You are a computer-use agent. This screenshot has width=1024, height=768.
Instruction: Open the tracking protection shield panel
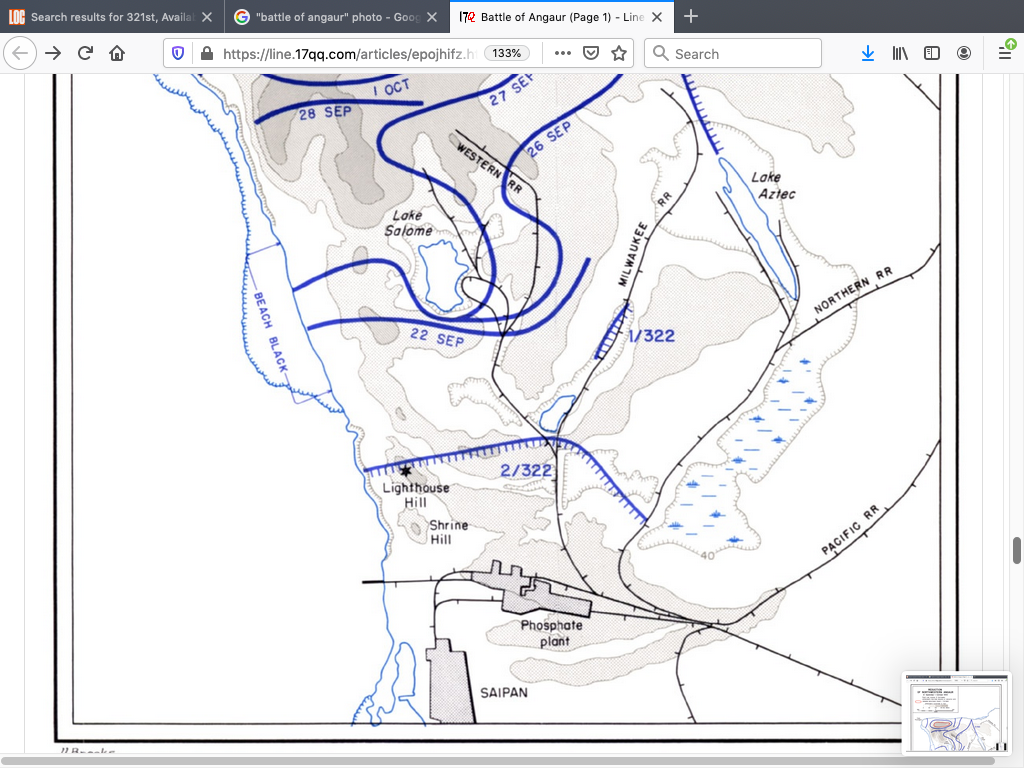coord(179,54)
